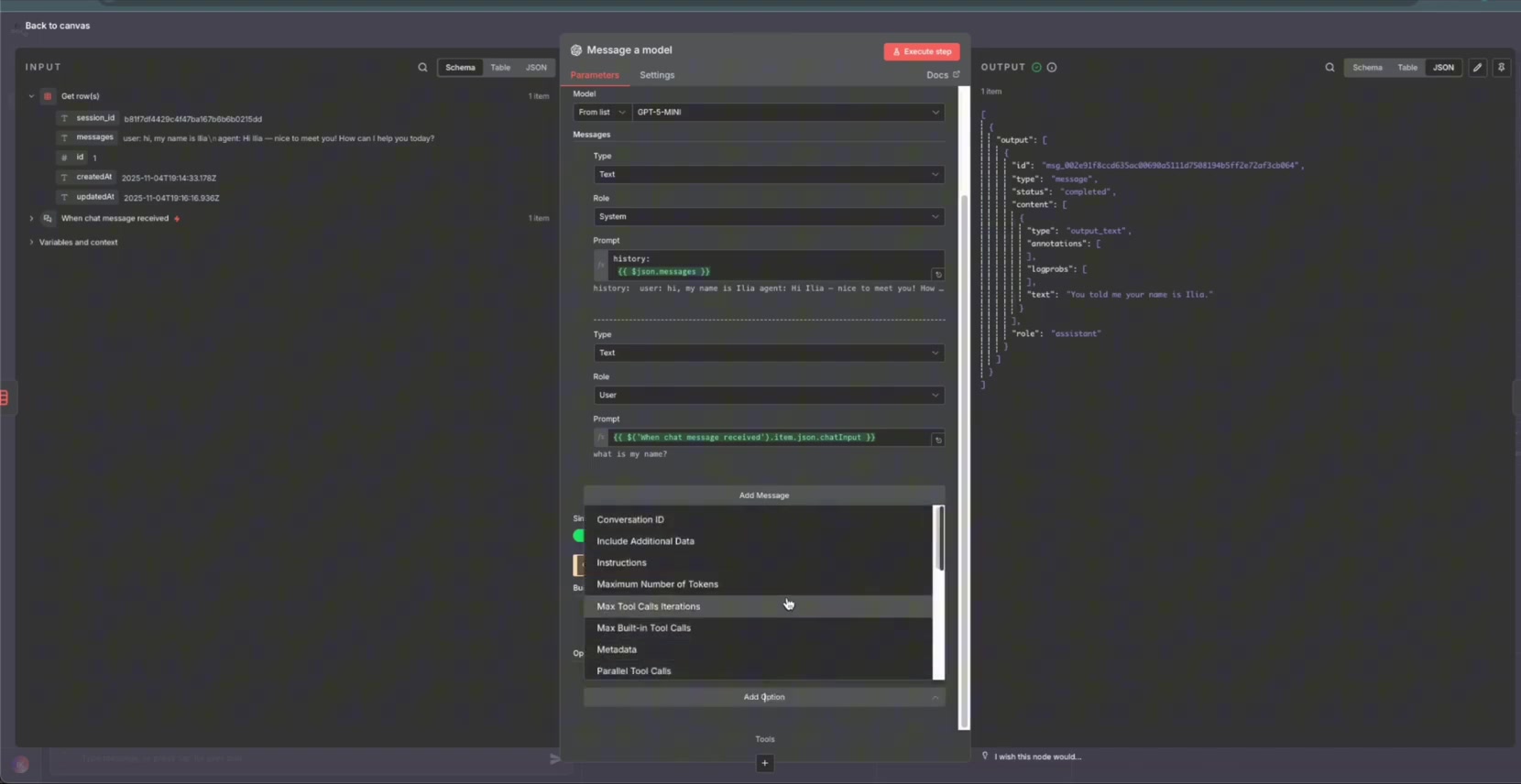
Task: Select JSON view in OUTPUT panel
Action: point(1443,68)
